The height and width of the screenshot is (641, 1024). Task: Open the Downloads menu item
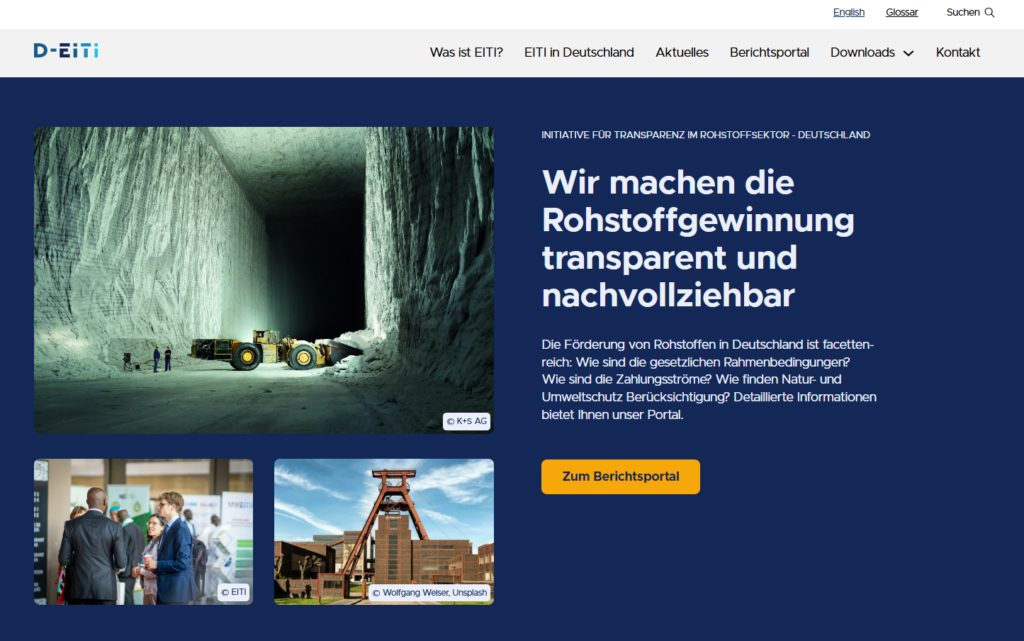(862, 52)
